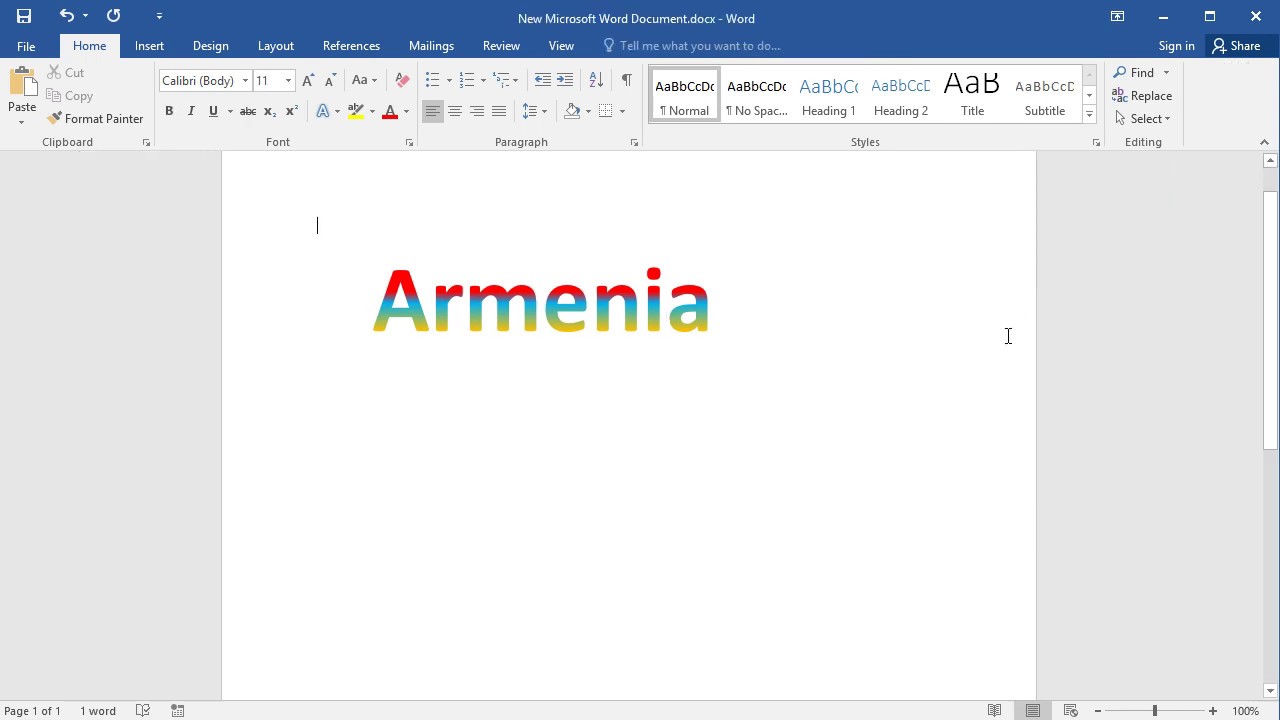Image resolution: width=1280 pixels, height=720 pixels.
Task: Click the Undo arrow icon
Action: (x=67, y=16)
